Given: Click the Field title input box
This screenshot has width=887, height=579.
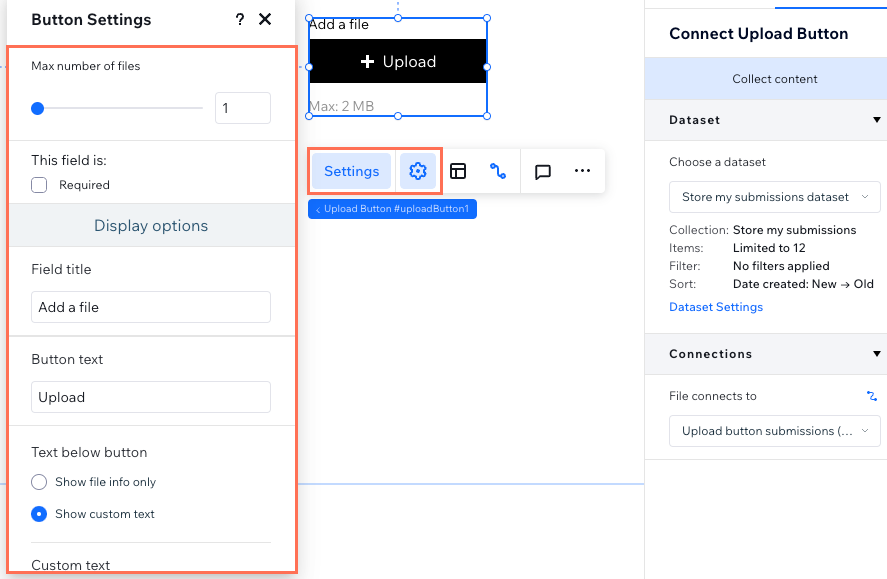Looking at the screenshot, I should (x=151, y=307).
